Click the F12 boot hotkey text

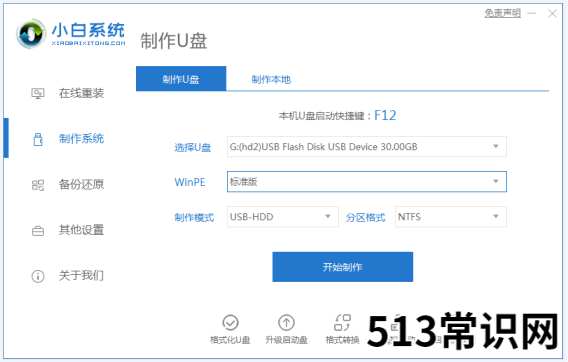(x=385, y=116)
